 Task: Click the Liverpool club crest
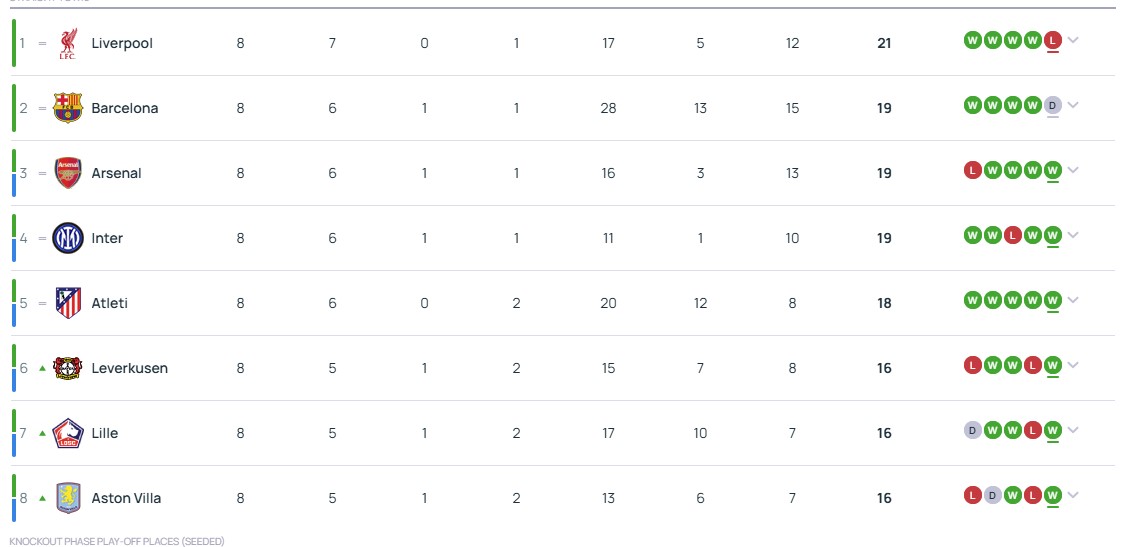click(68, 43)
